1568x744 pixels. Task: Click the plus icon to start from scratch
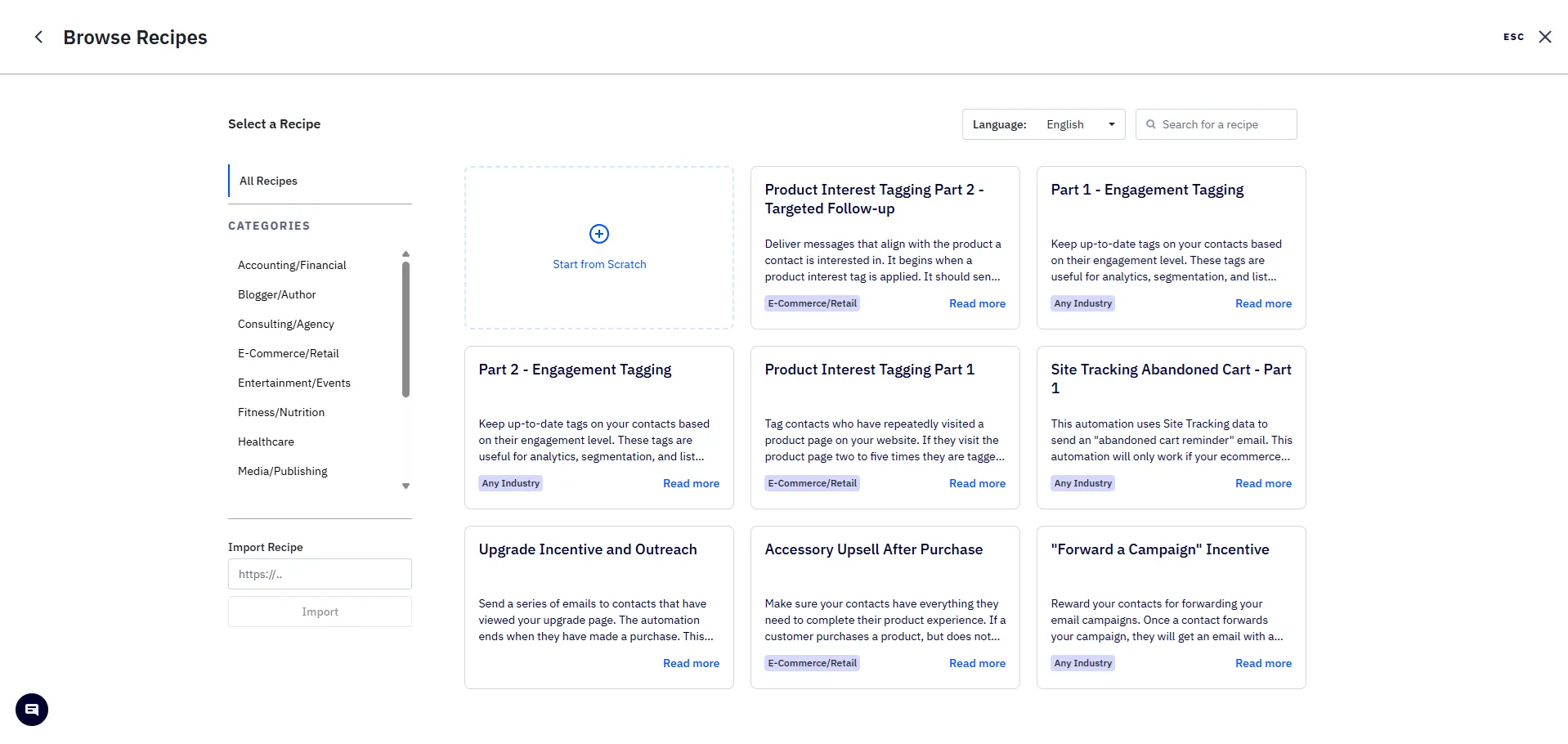(x=598, y=234)
